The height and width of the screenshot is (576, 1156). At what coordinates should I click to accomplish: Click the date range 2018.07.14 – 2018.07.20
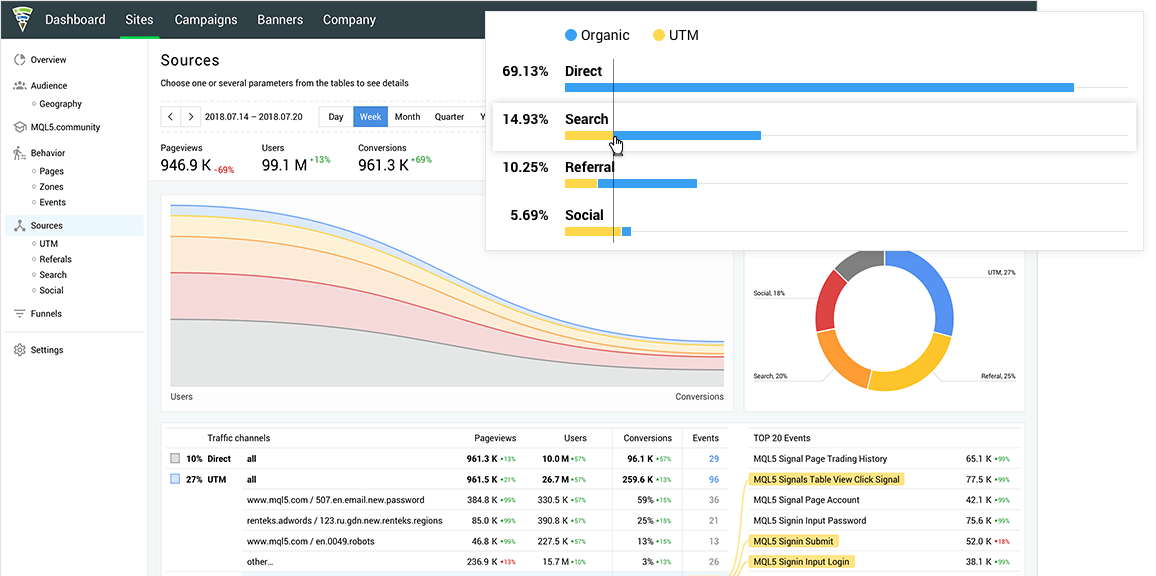[x=254, y=117]
